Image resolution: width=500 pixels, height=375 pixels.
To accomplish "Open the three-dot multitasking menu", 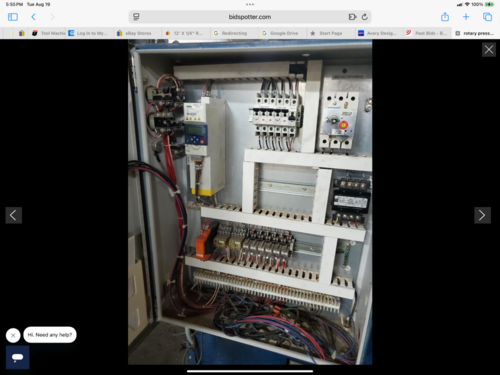I will click(x=250, y=4).
